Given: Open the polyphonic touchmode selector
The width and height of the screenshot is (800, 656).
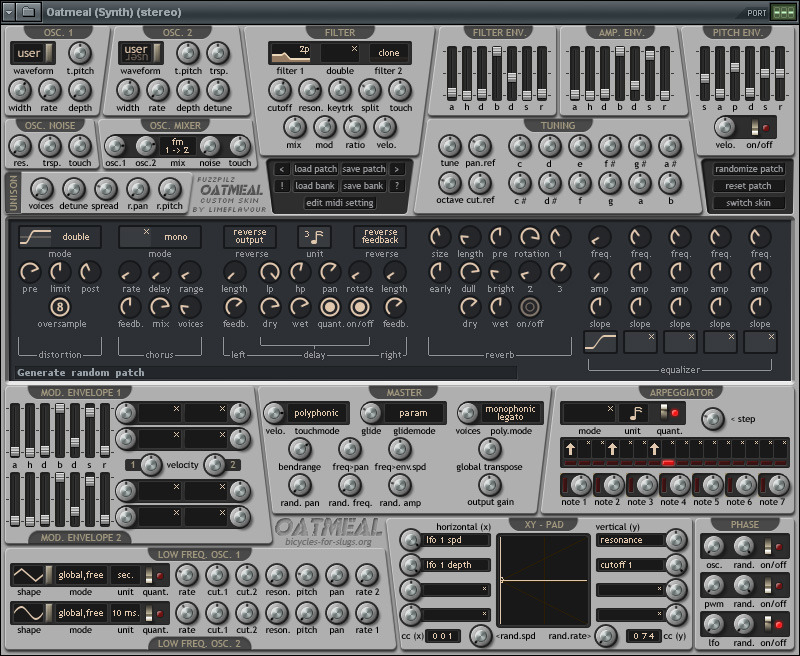Looking at the screenshot, I should (x=316, y=413).
